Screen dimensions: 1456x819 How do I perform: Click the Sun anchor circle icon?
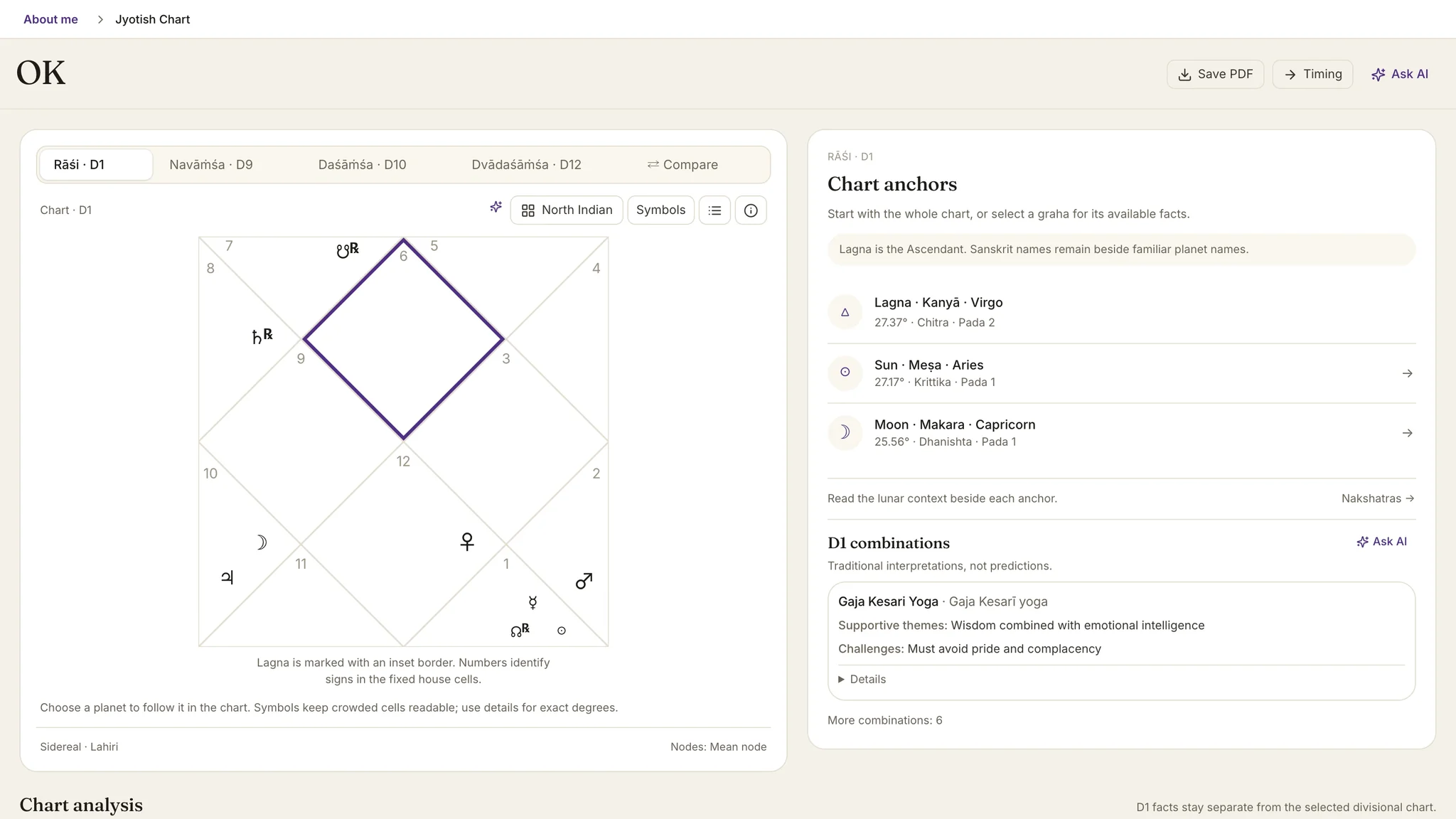pyautogui.click(x=845, y=372)
